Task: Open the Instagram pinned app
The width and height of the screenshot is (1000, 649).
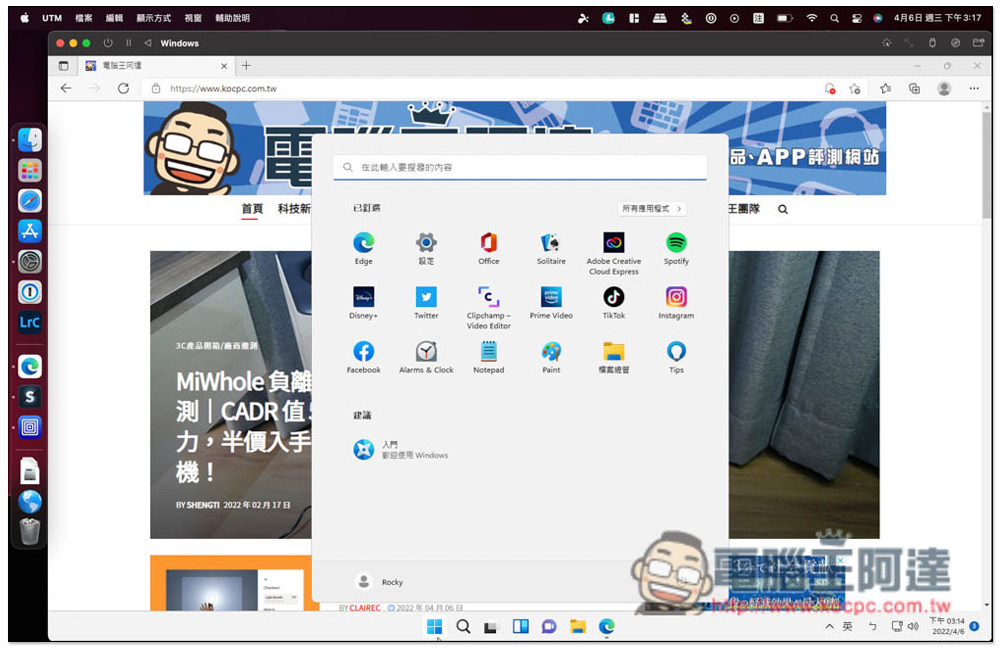Action: click(x=676, y=297)
